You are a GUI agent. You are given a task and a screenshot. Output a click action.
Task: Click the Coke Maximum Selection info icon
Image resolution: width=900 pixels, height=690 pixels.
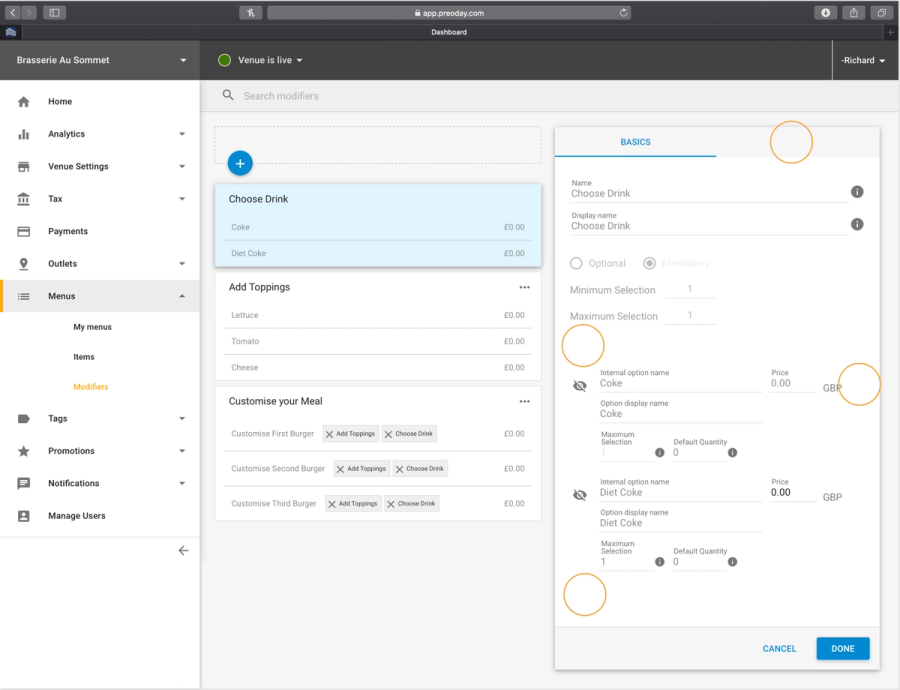click(x=660, y=453)
